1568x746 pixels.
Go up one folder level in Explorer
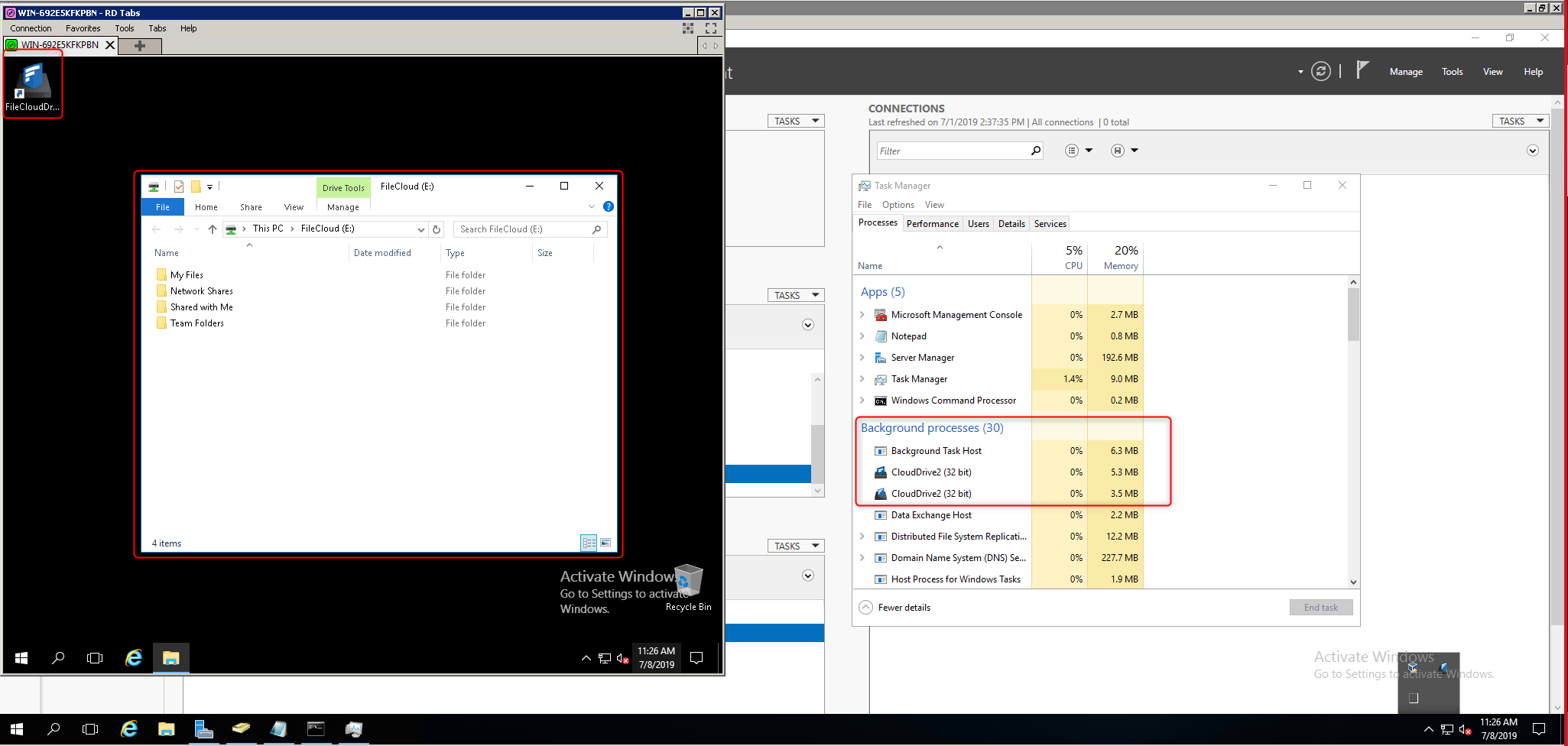[213, 229]
